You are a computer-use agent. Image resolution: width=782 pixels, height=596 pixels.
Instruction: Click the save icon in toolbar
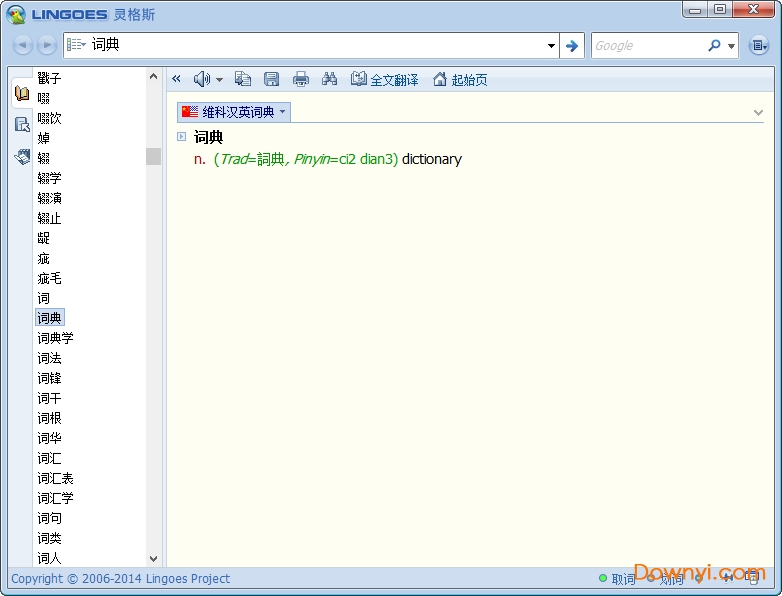click(271, 79)
